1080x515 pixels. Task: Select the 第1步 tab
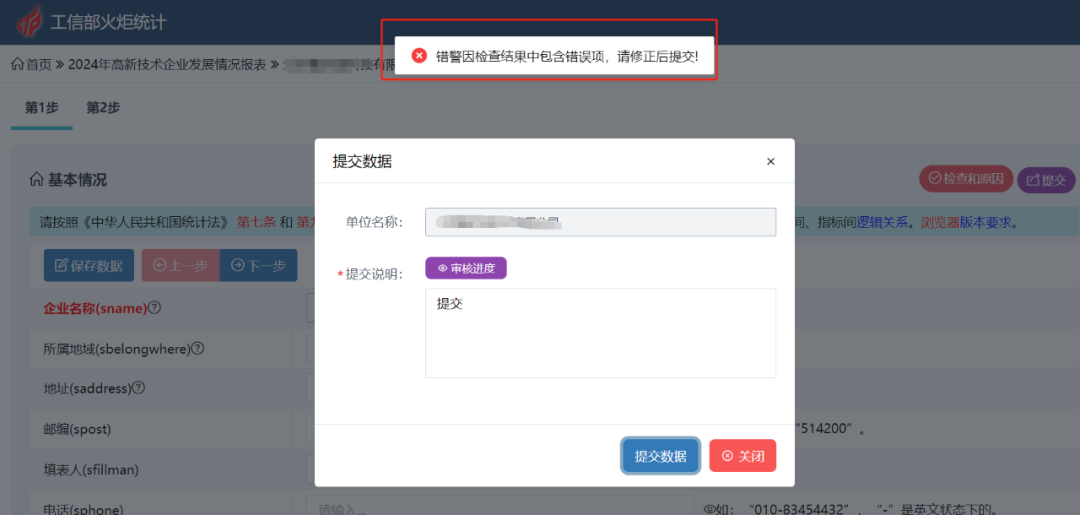click(x=41, y=108)
